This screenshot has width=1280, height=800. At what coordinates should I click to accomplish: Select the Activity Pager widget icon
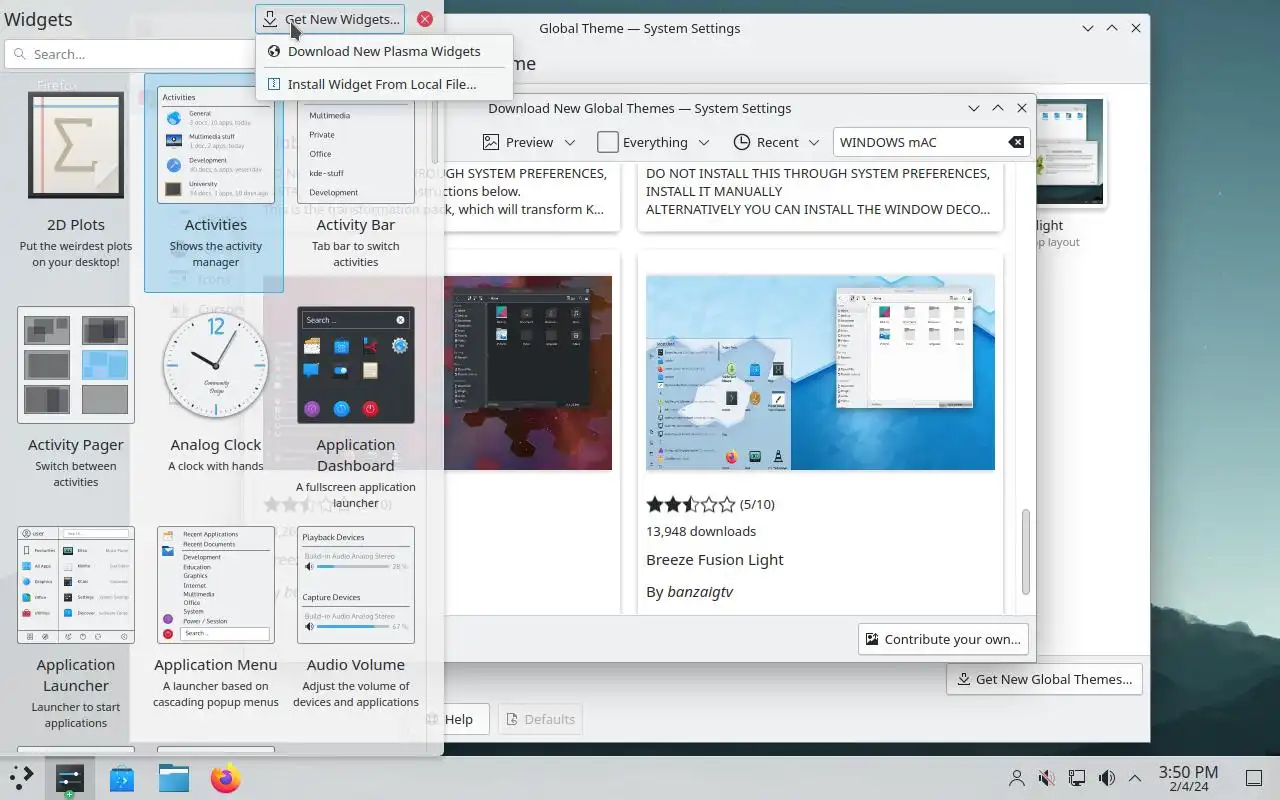click(76, 365)
